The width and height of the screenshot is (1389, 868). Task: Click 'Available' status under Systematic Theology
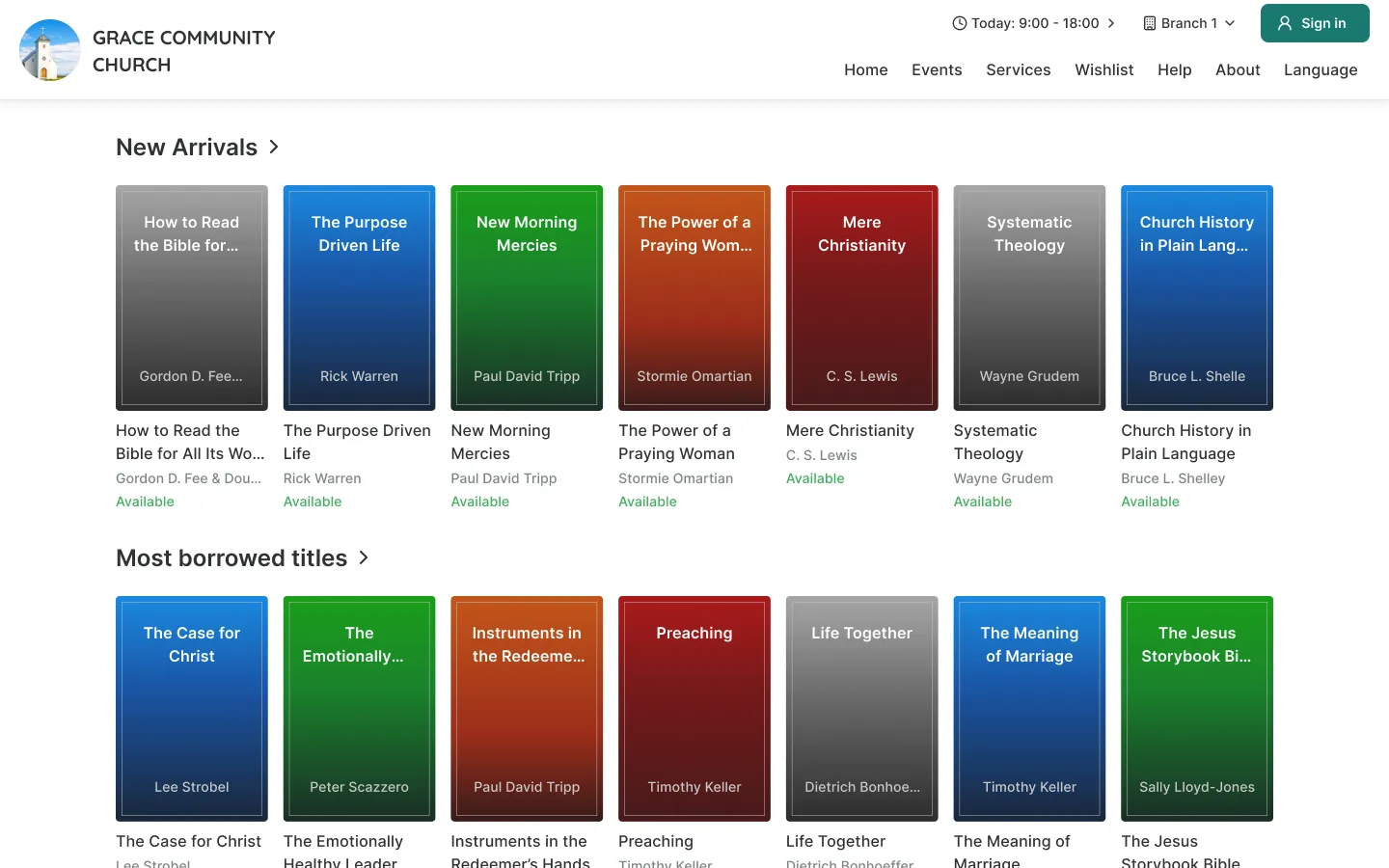(x=983, y=502)
